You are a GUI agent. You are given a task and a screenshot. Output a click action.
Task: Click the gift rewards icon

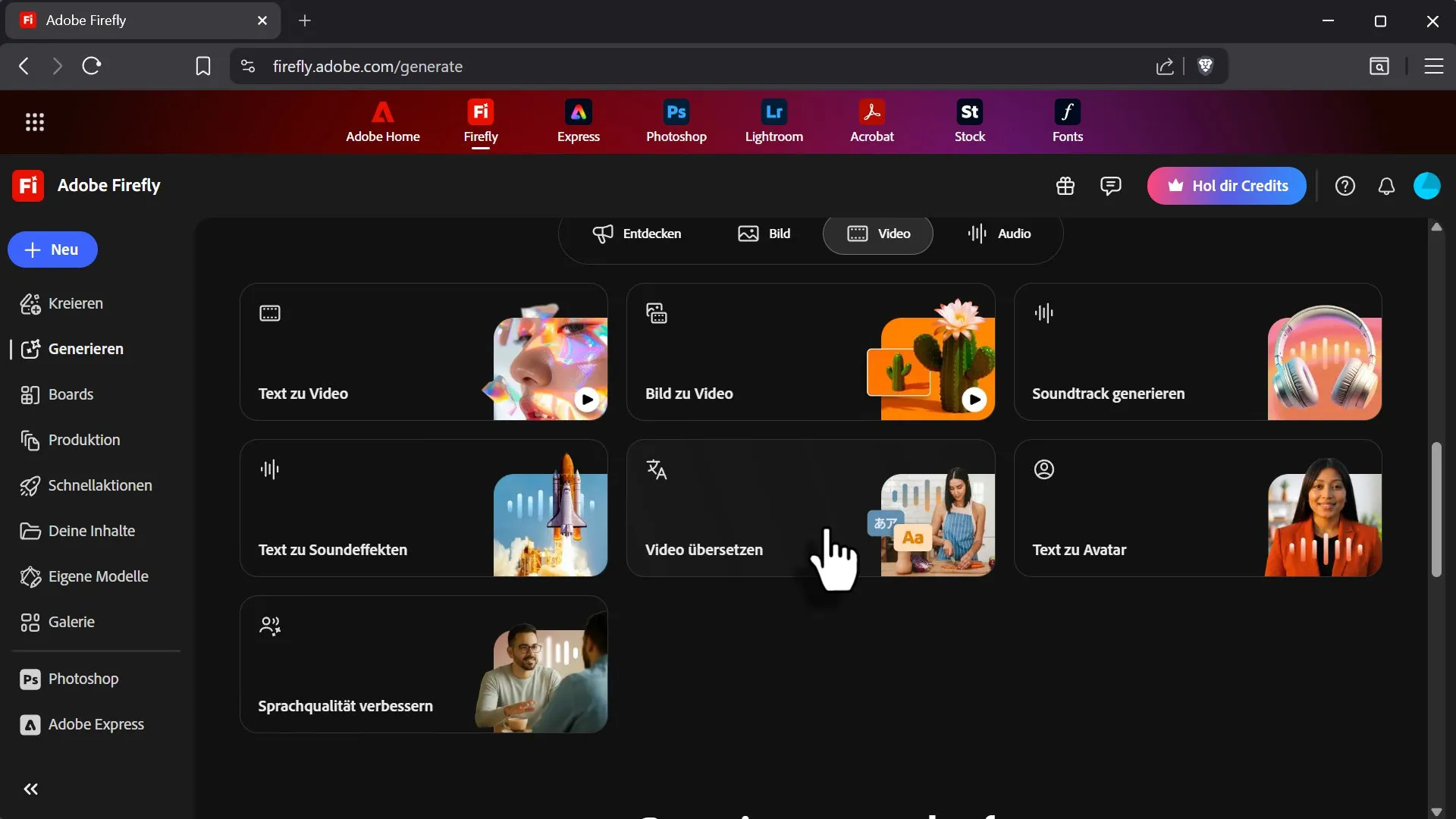tap(1065, 186)
